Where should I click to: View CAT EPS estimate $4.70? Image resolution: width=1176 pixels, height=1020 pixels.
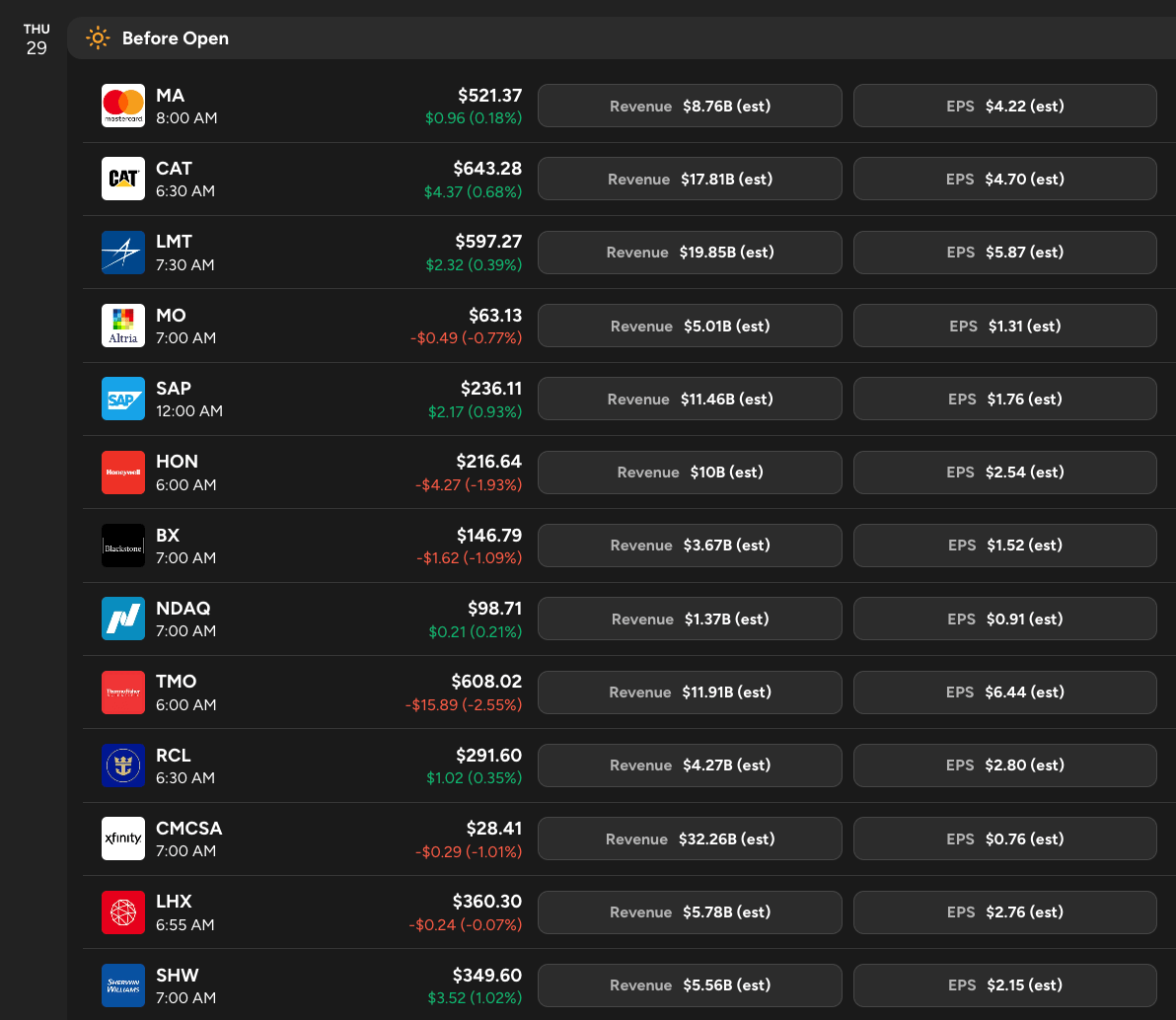click(x=1005, y=179)
